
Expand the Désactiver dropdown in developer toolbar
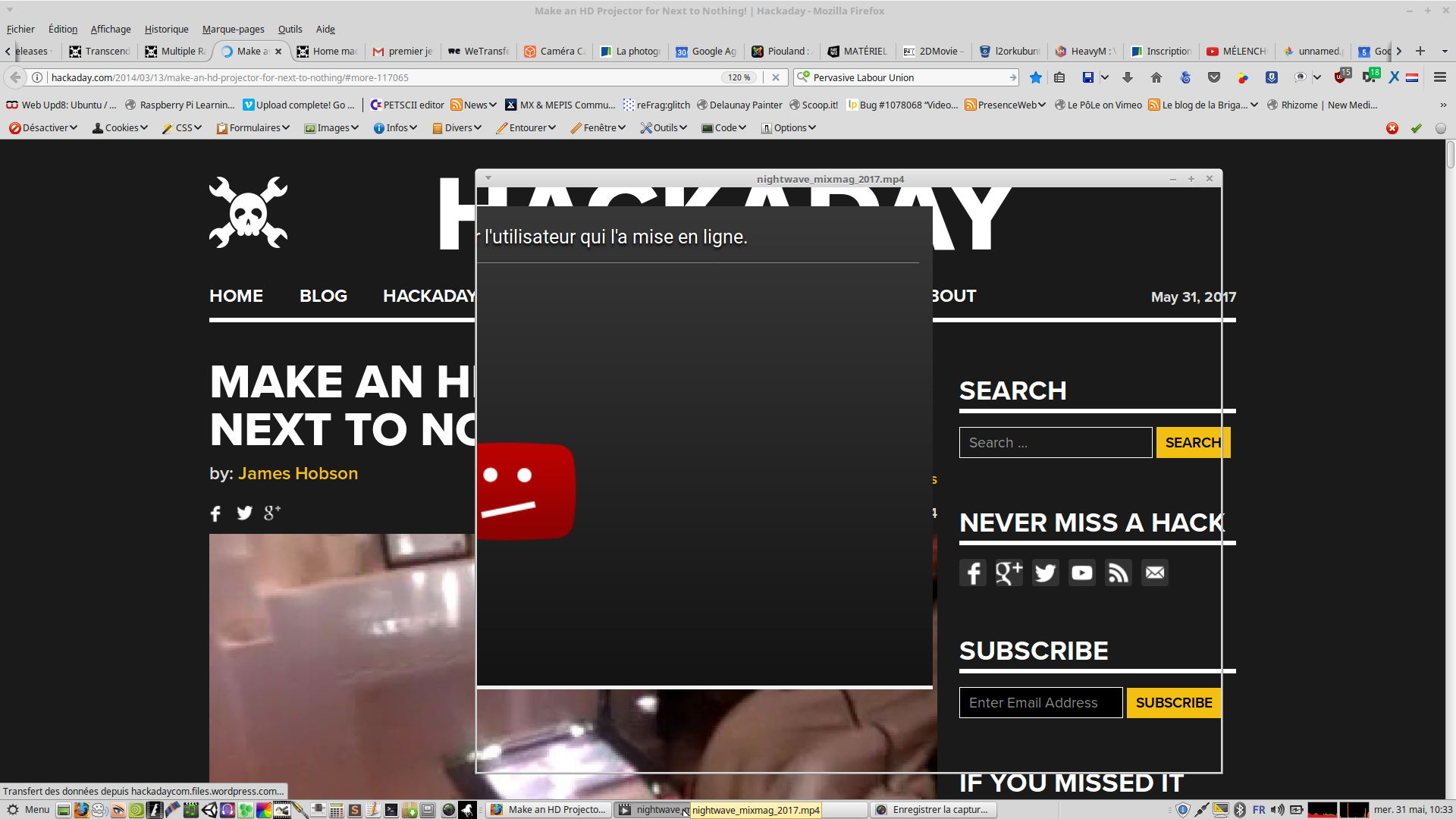coord(43,127)
